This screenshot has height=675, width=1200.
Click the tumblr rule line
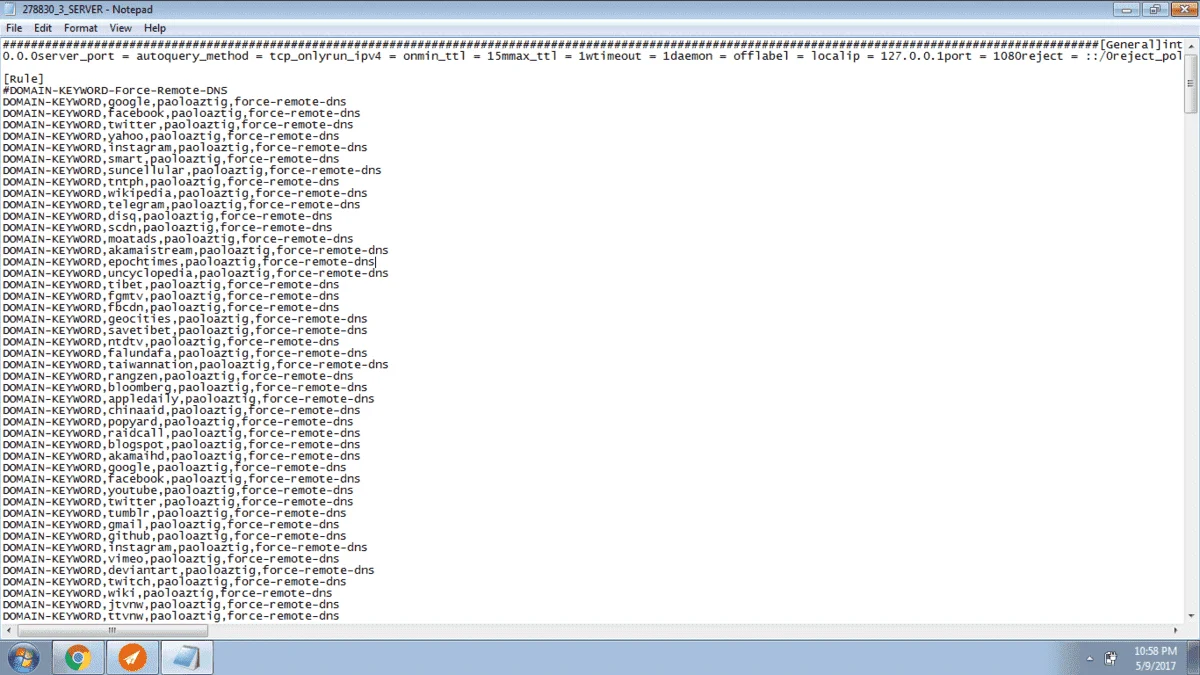(174, 513)
